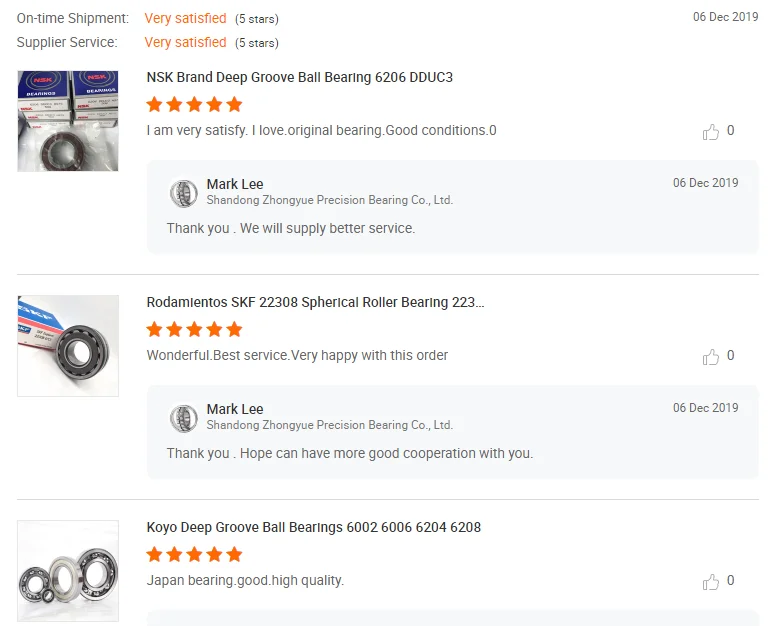
Task: Click Mark Lee's avatar in the first reply
Action: pyautogui.click(x=184, y=193)
